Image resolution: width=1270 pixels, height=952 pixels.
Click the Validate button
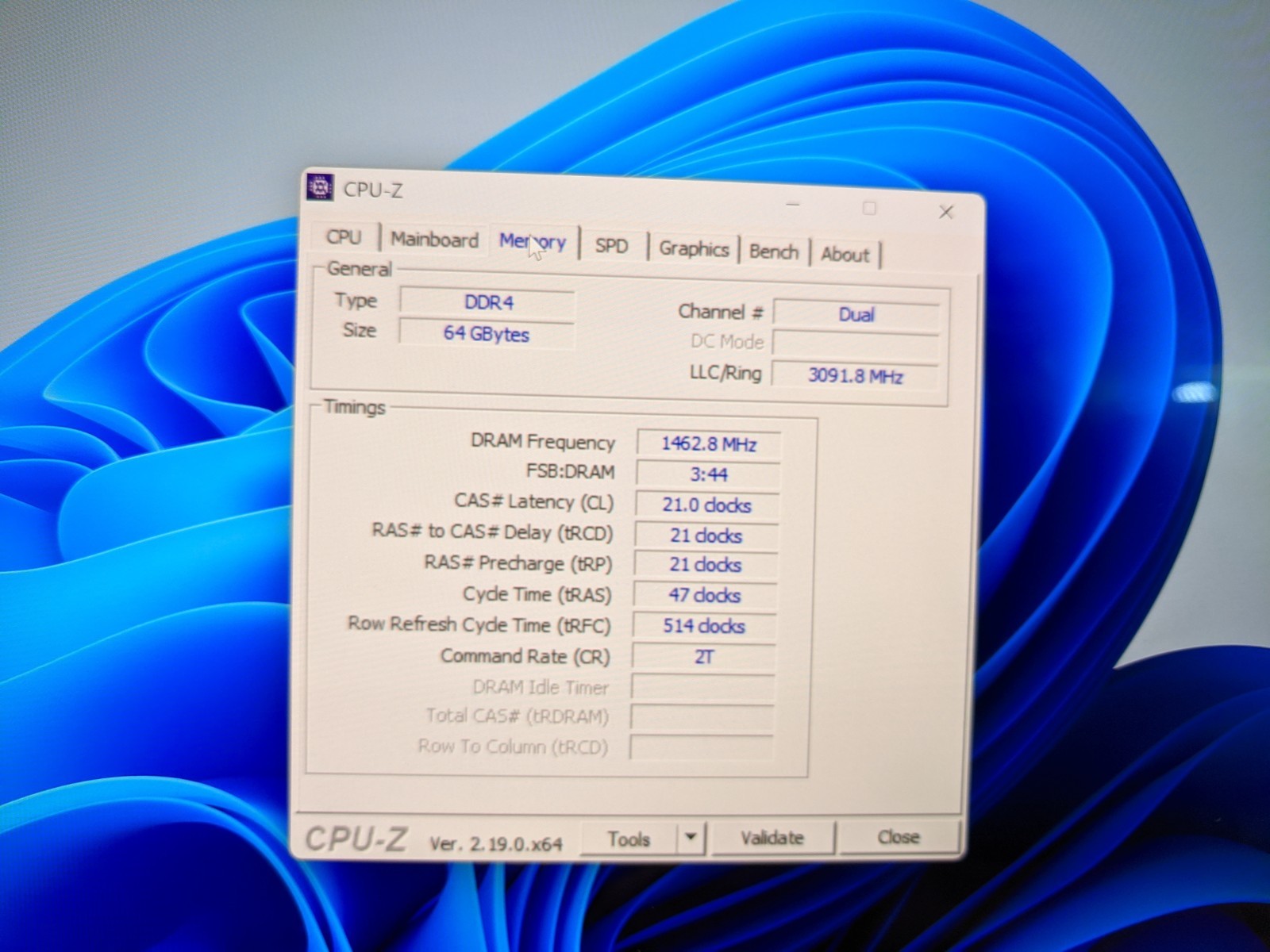tap(772, 838)
